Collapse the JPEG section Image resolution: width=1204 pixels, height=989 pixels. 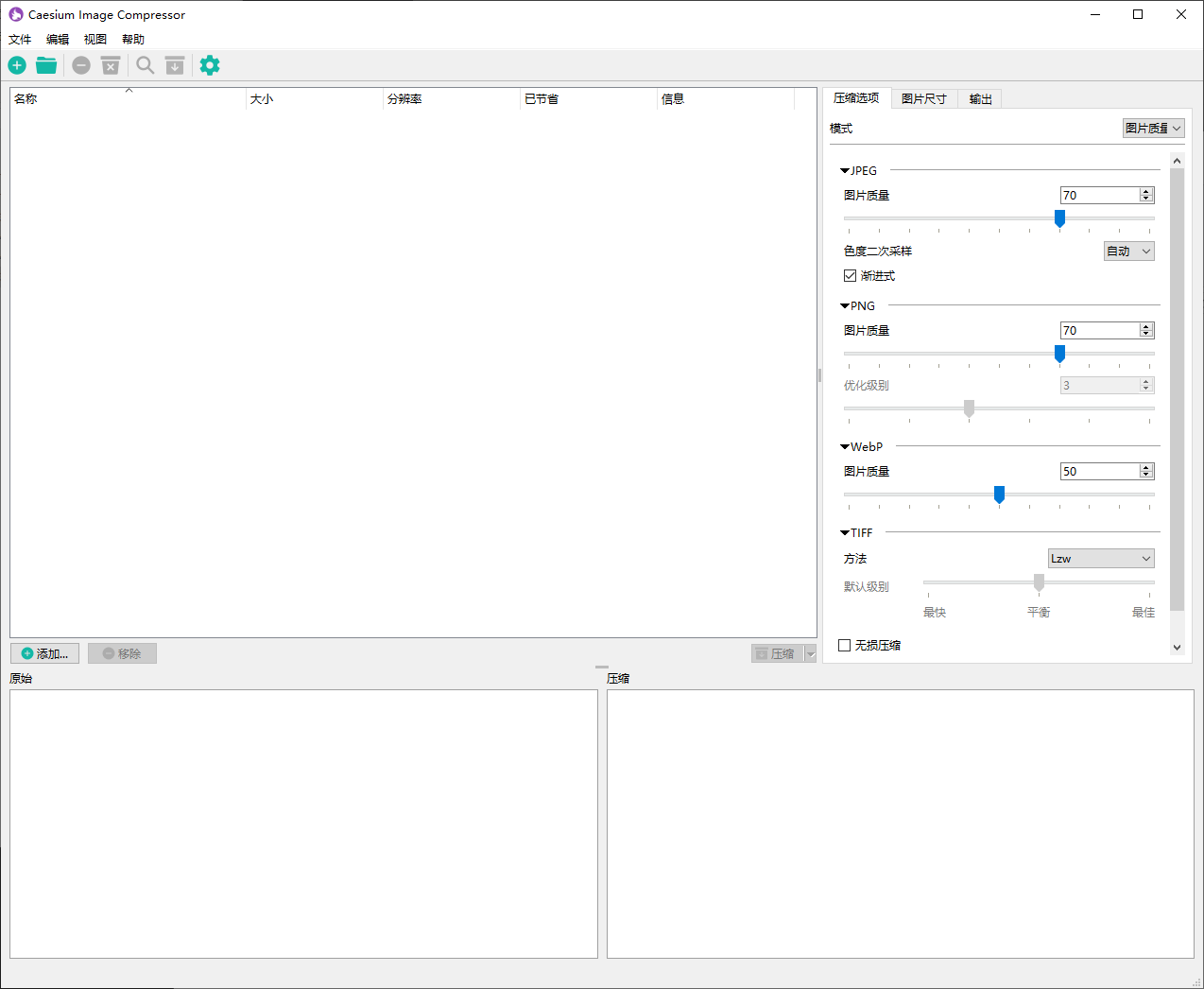[x=845, y=171]
